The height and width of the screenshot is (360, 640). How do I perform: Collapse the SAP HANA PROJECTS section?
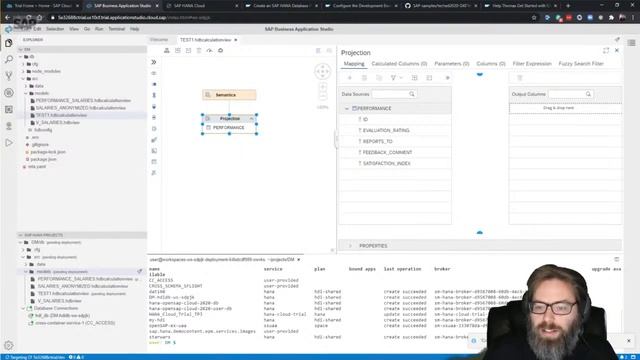(x=20, y=235)
